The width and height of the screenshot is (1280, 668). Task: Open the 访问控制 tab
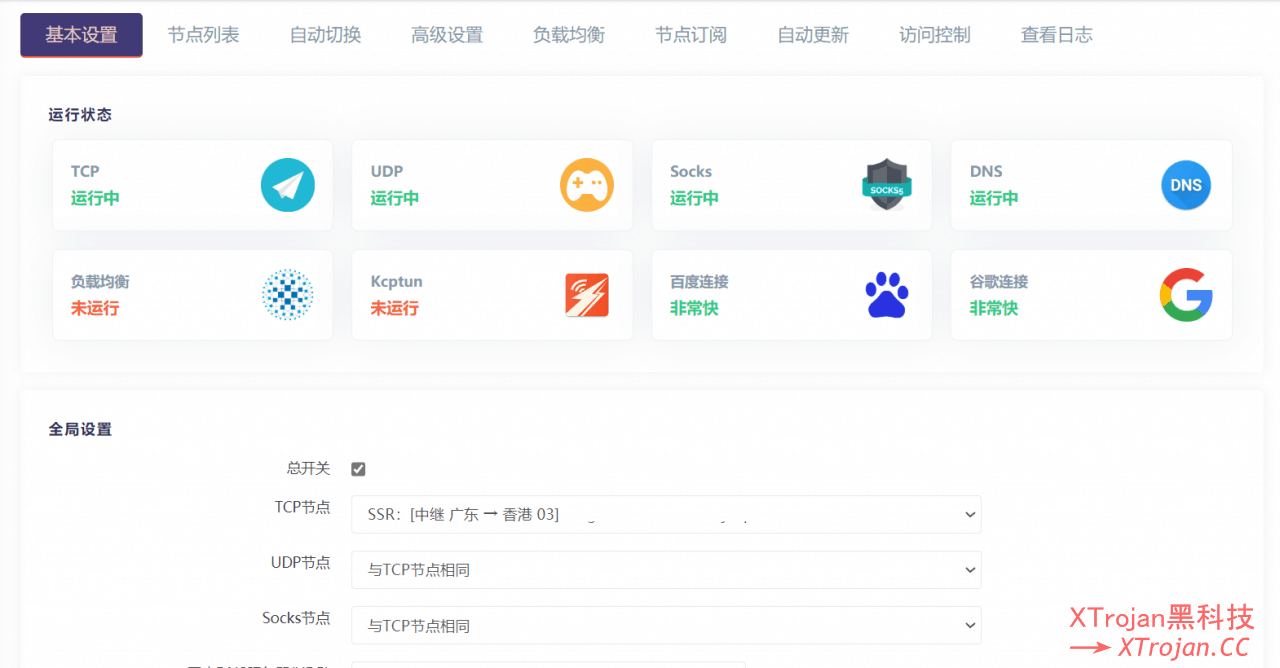(934, 34)
